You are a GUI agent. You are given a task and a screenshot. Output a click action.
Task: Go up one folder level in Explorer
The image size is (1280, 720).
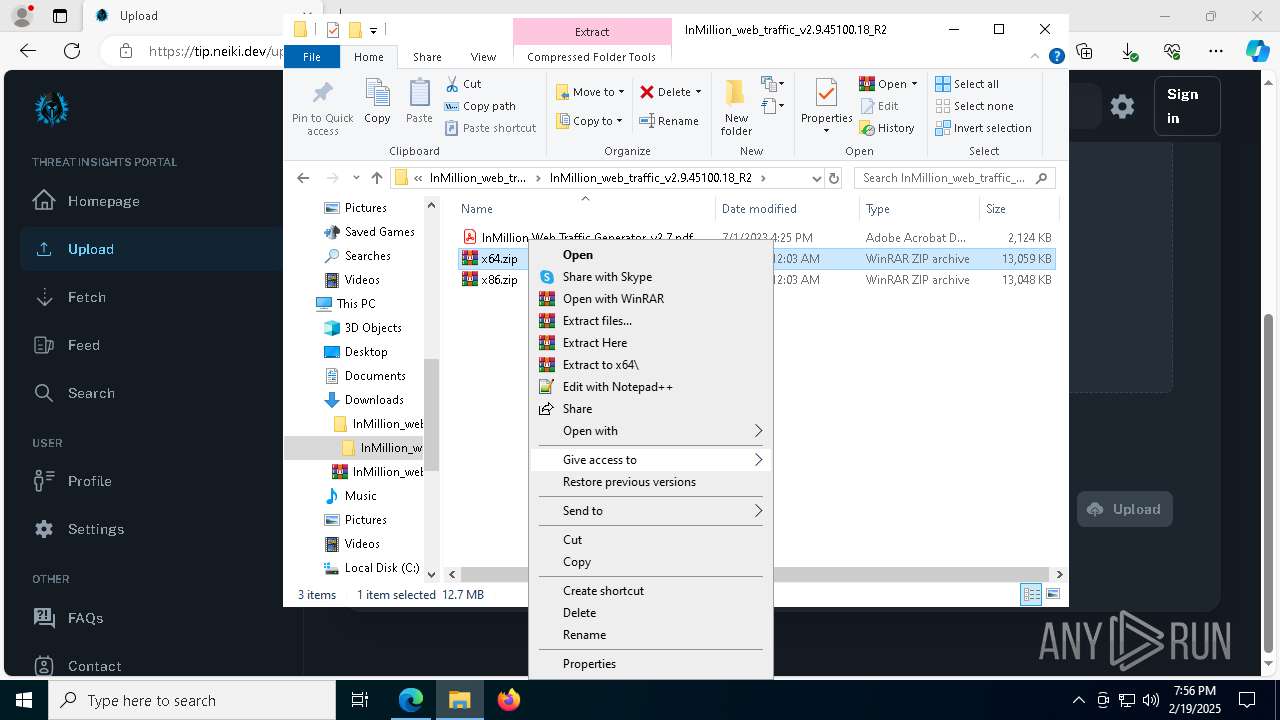tap(376, 178)
